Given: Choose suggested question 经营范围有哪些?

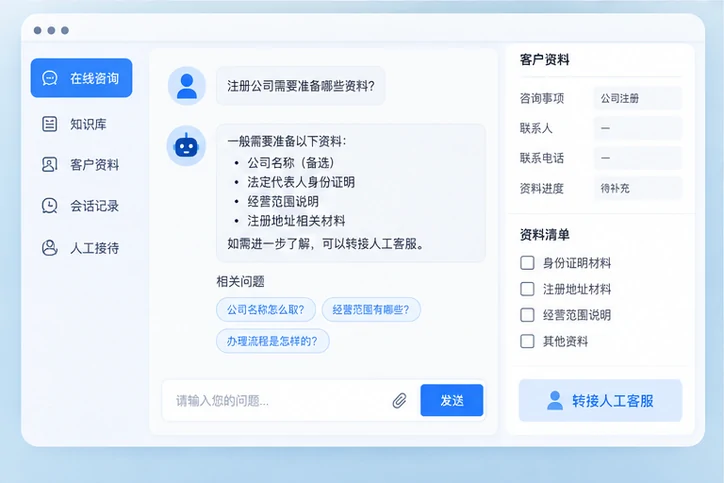Looking at the screenshot, I should pyautogui.click(x=371, y=309).
